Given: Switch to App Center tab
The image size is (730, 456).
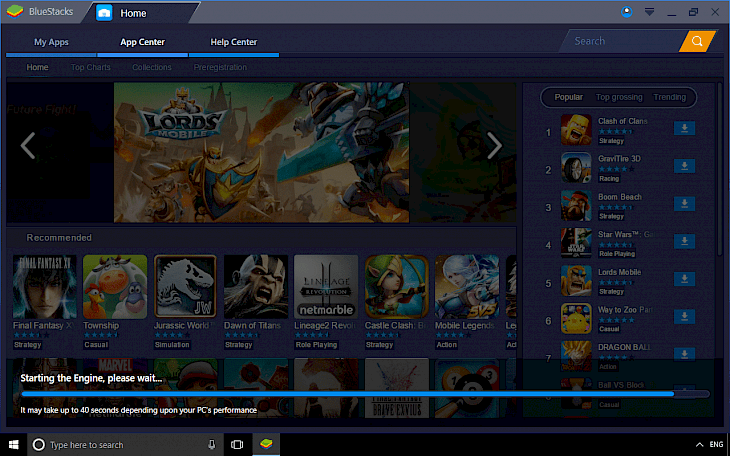Looking at the screenshot, I should [142, 42].
